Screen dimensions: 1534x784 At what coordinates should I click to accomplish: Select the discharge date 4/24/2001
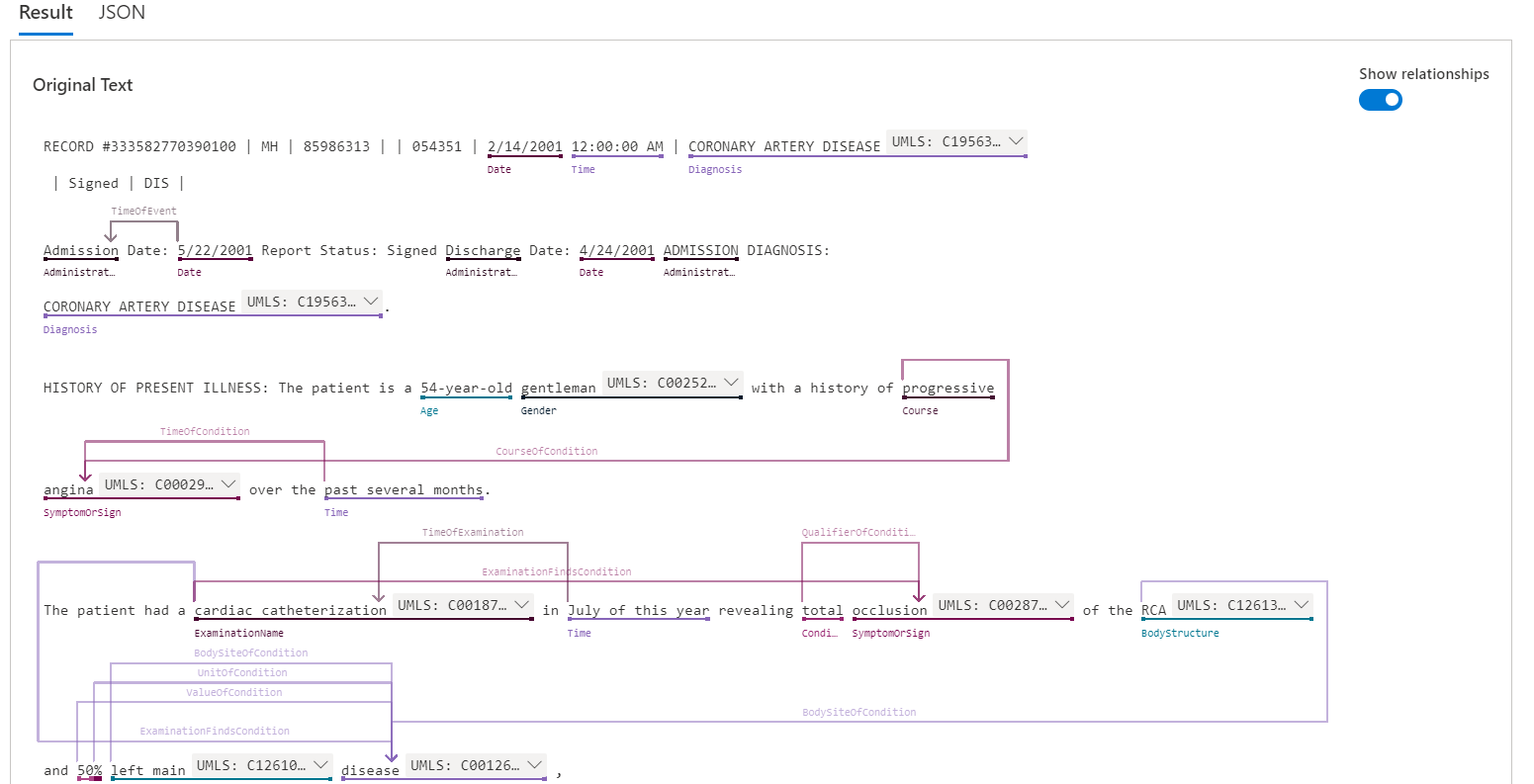[x=616, y=250]
